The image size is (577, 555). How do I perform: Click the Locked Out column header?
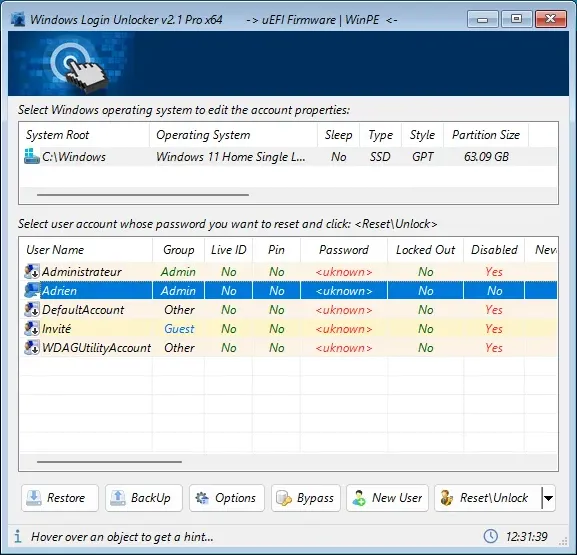coord(425,250)
